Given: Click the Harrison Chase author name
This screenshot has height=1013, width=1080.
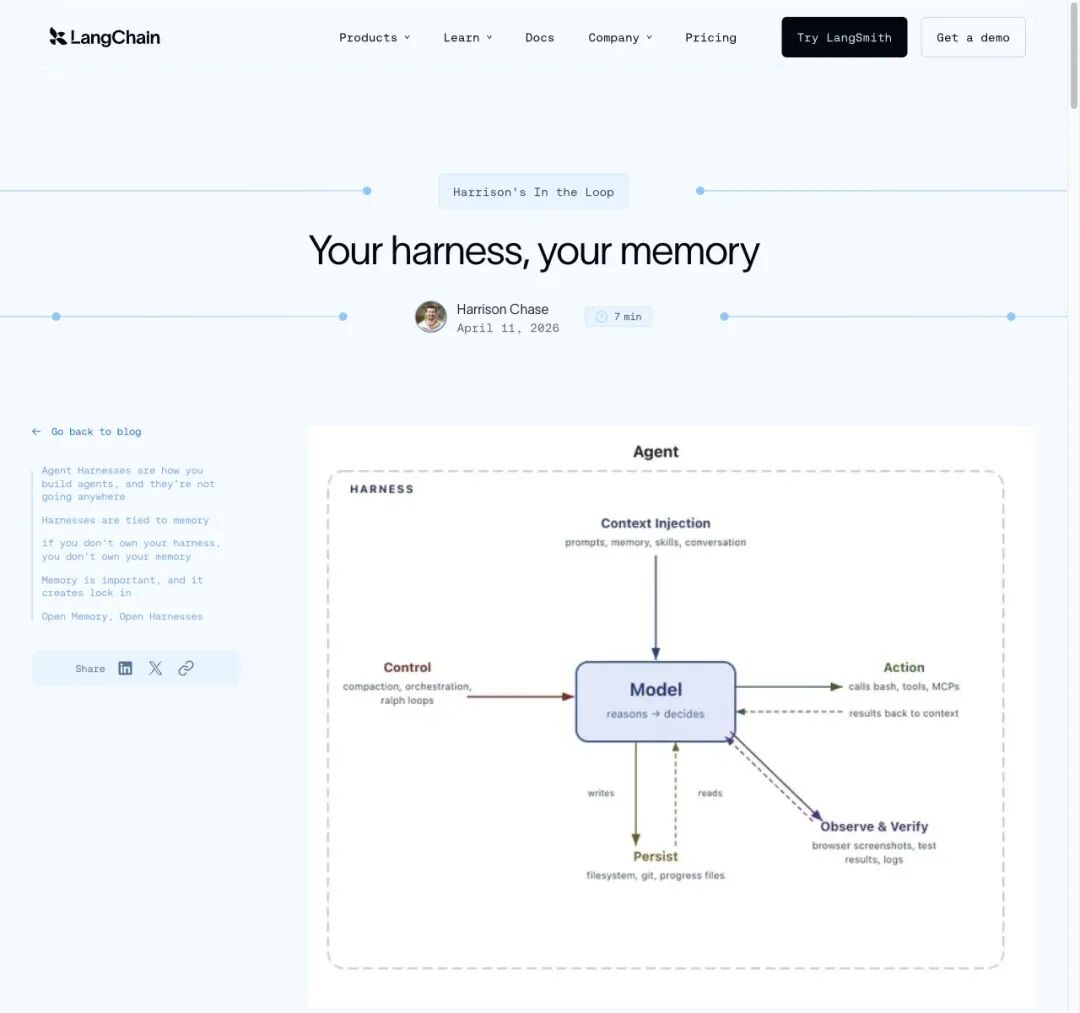Looking at the screenshot, I should 502,309.
